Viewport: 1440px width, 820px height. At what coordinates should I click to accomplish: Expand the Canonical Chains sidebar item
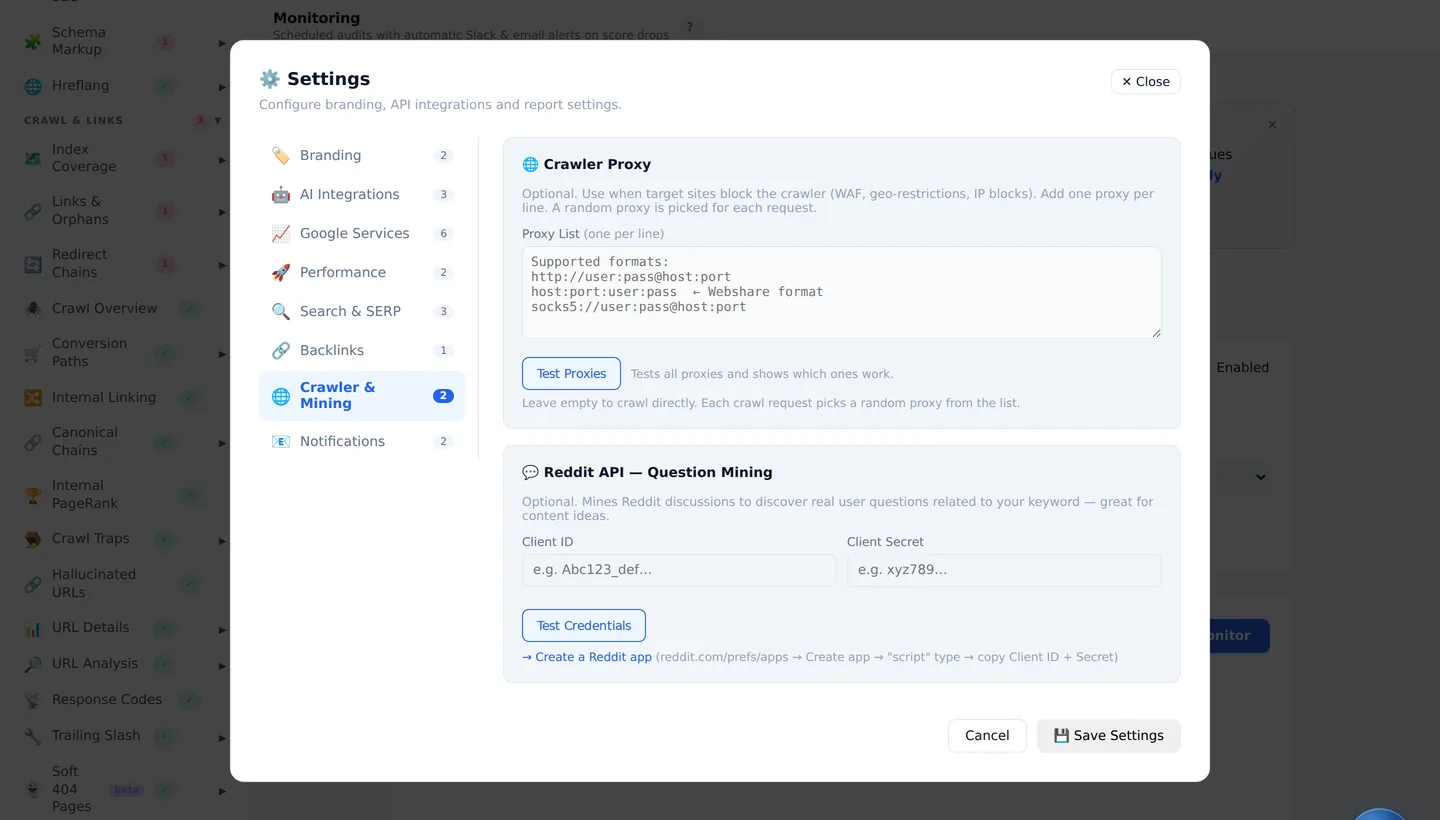point(222,442)
